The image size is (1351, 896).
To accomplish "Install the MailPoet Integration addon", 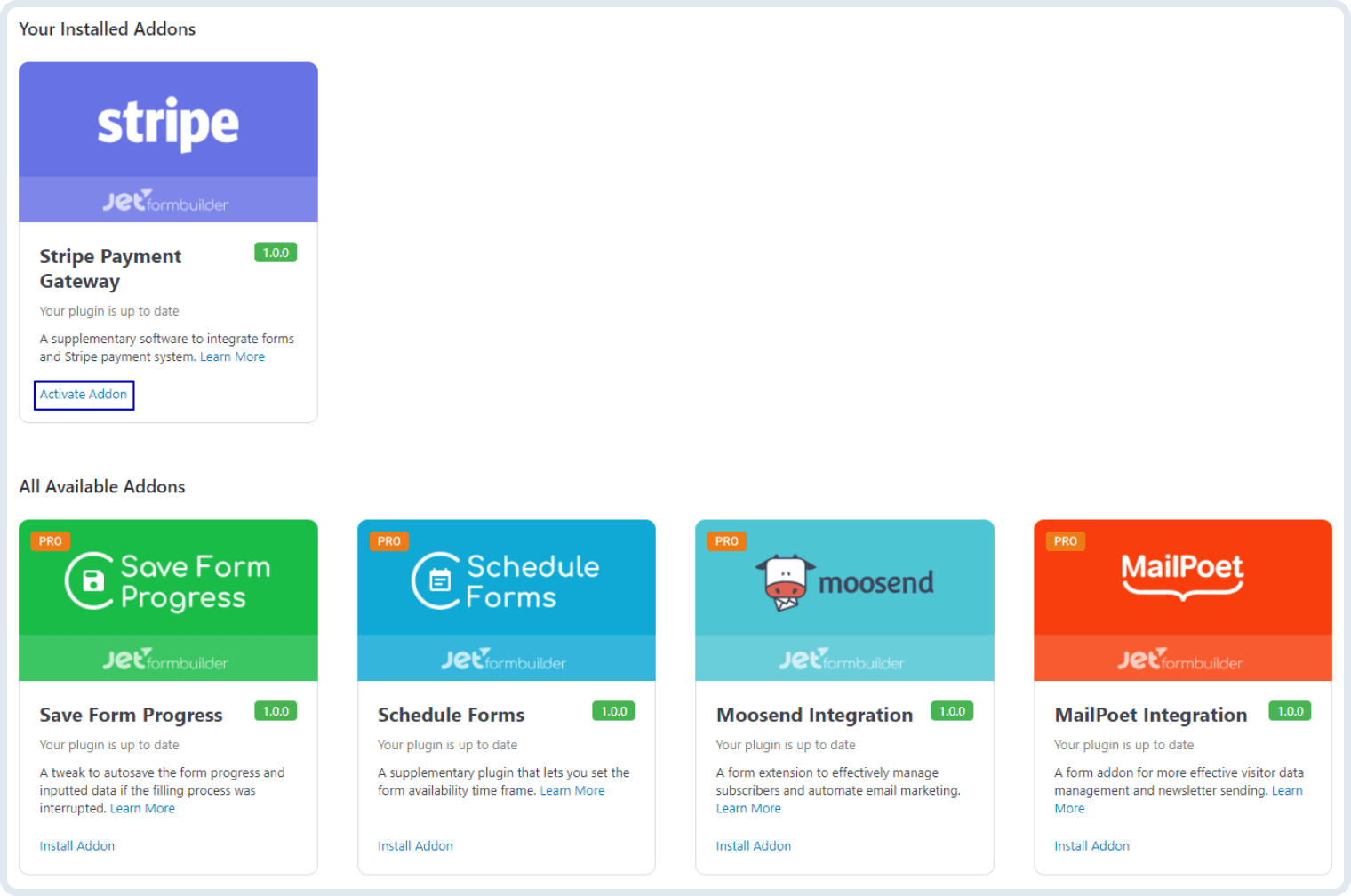I will click(1091, 845).
